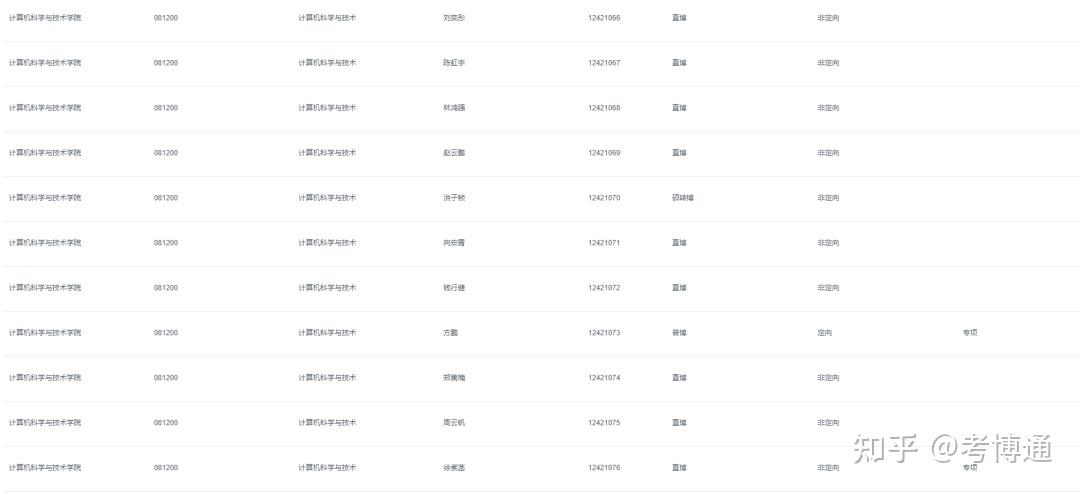Screen dimensions: 1080x493
Task: Click the ID 12421074 cell
Action: click(x=604, y=378)
